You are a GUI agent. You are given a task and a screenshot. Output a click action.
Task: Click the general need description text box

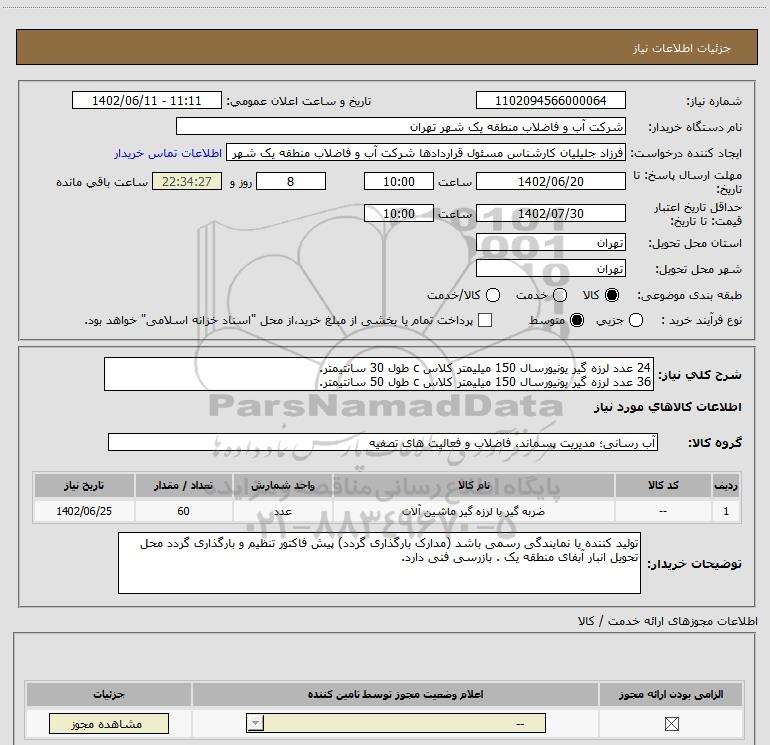[x=379, y=374]
